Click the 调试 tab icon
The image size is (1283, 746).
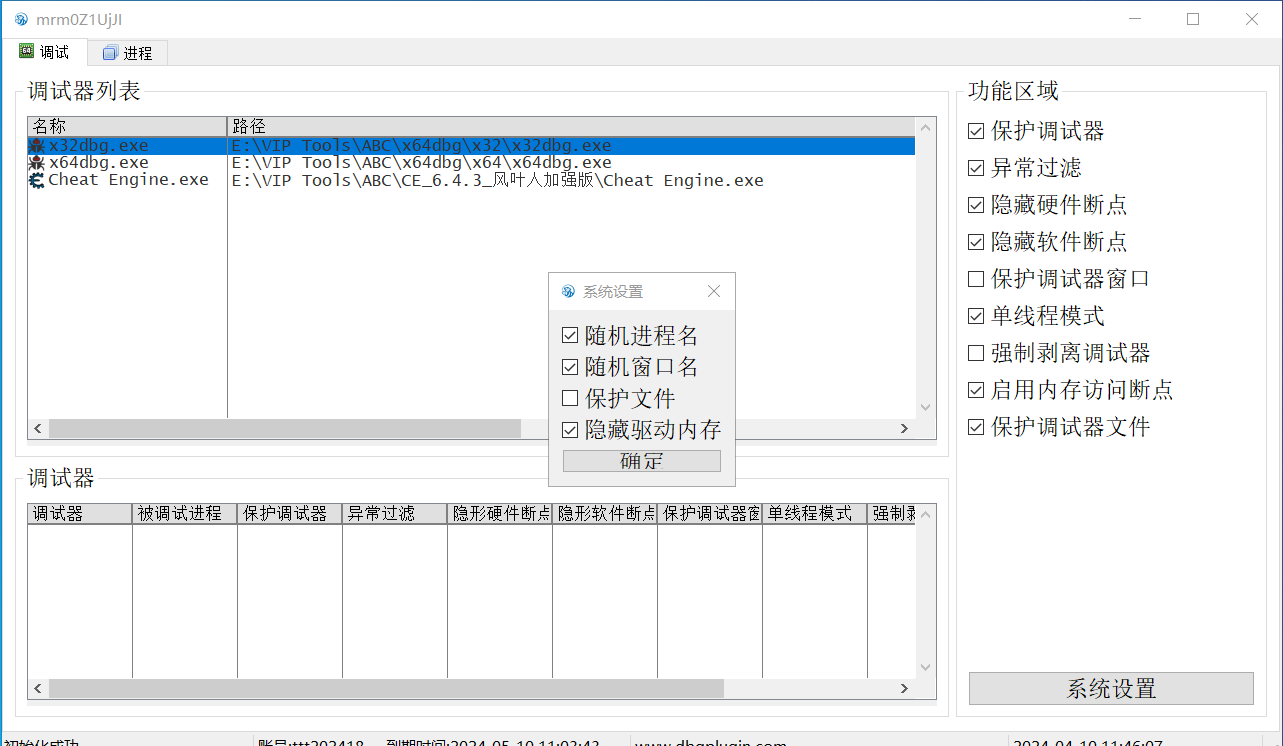(x=27, y=52)
